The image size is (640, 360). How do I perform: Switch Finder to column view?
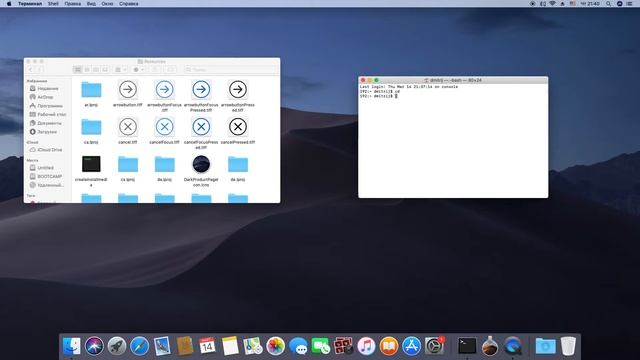coord(96,70)
